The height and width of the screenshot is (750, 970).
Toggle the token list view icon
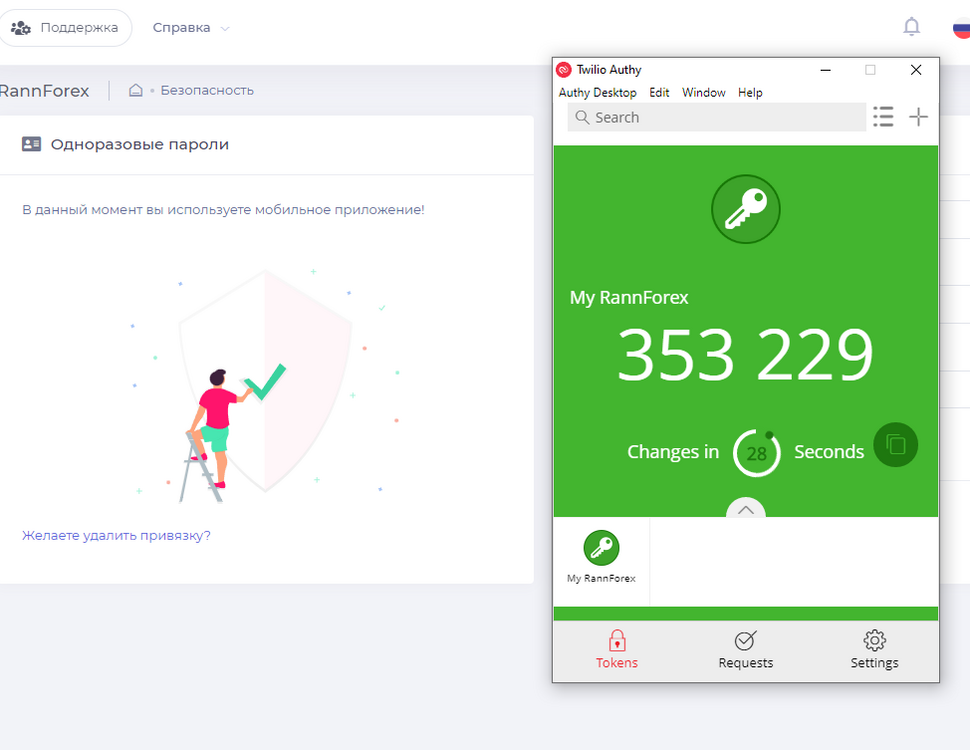coord(883,116)
